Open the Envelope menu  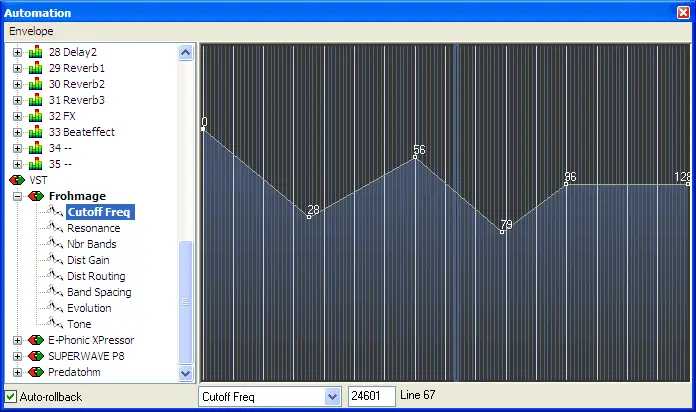(31, 31)
